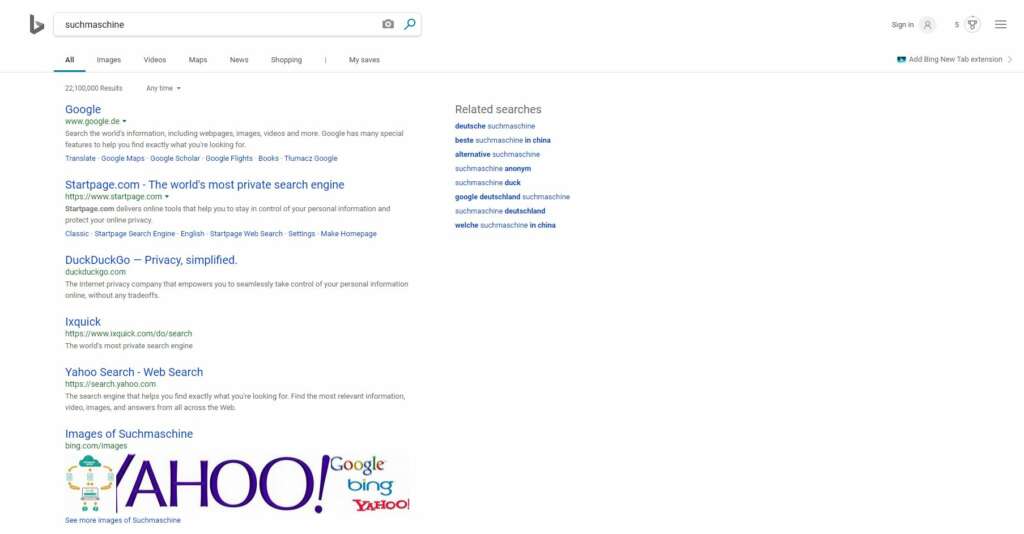Select related search welche suchmaschine in china

point(505,225)
